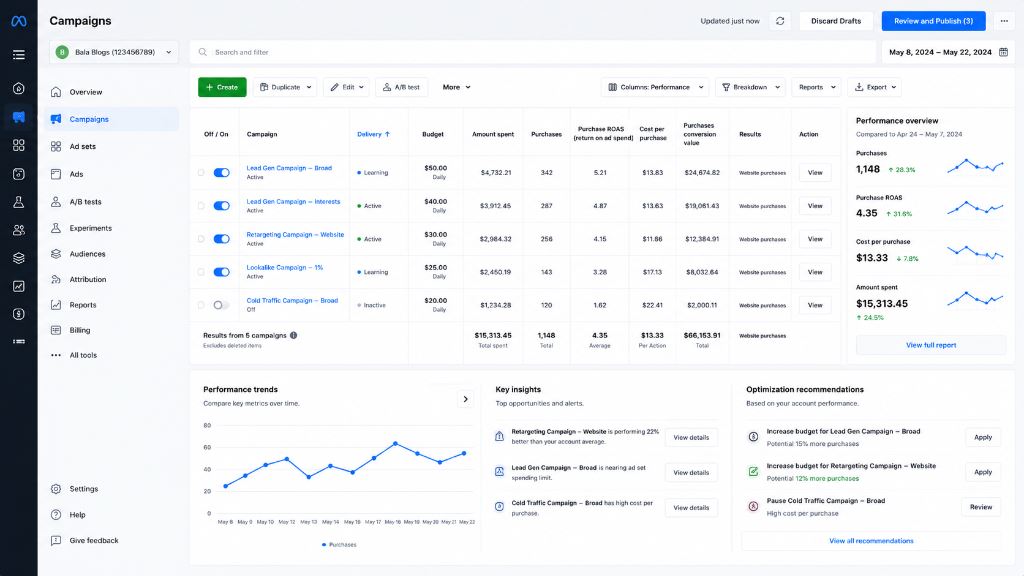Turn off Lead Gen Campaign – Broad toggle
Screen dimensions: 1024x576
click(221, 172)
